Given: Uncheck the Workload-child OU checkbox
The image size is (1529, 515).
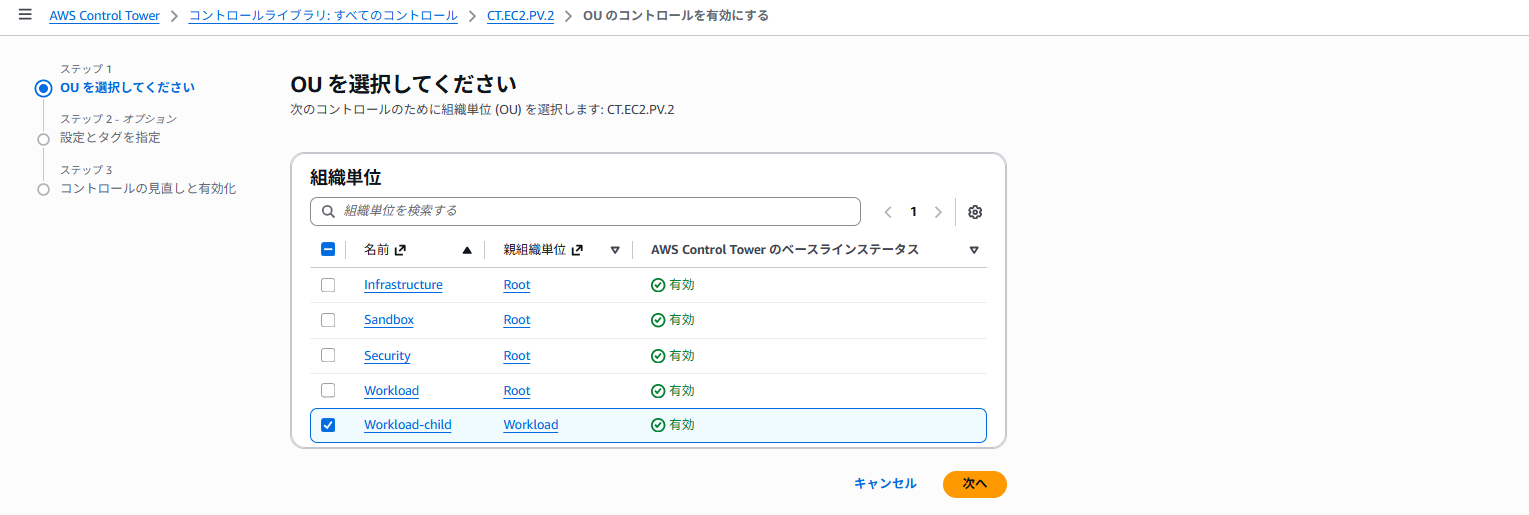Looking at the screenshot, I should 328,425.
